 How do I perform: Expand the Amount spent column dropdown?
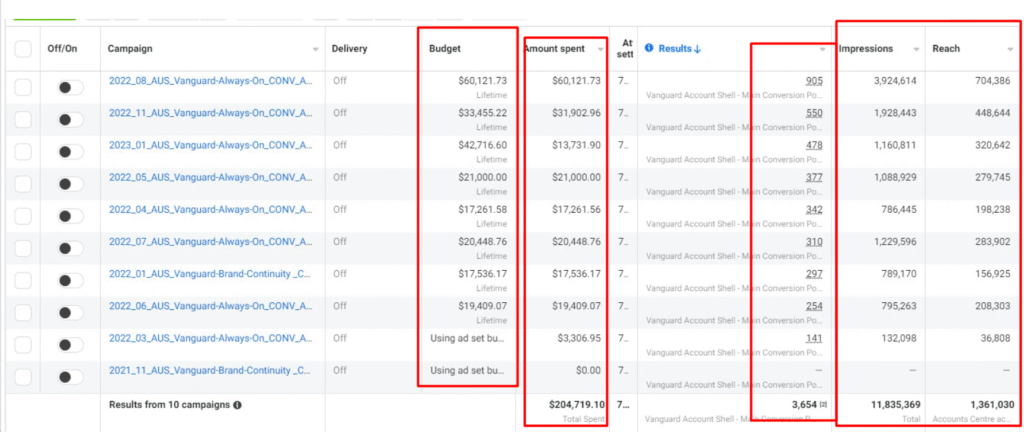click(601, 49)
